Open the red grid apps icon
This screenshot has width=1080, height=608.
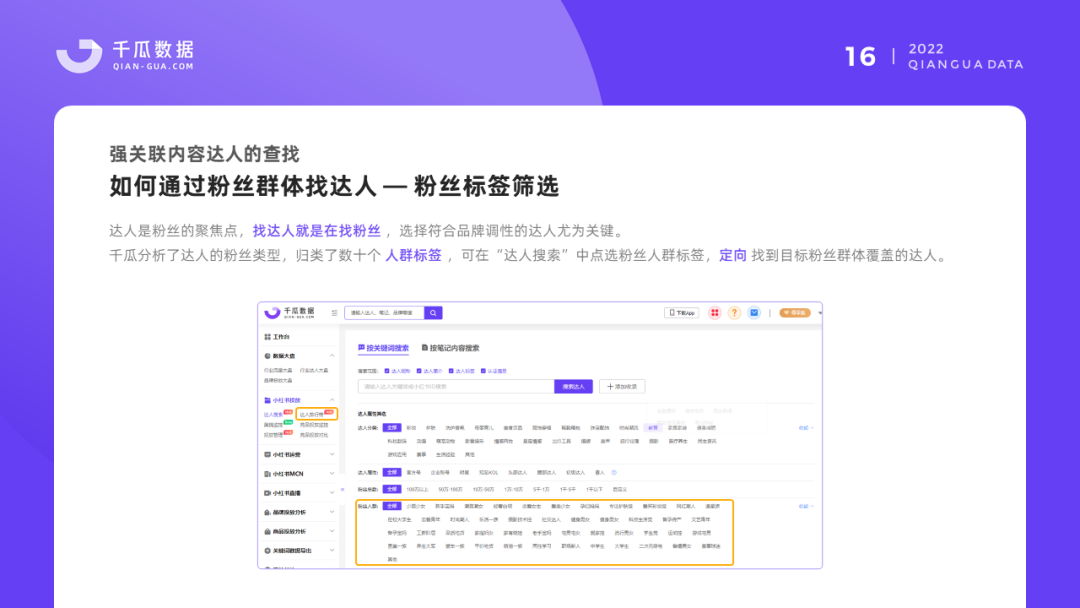(715, 313)
